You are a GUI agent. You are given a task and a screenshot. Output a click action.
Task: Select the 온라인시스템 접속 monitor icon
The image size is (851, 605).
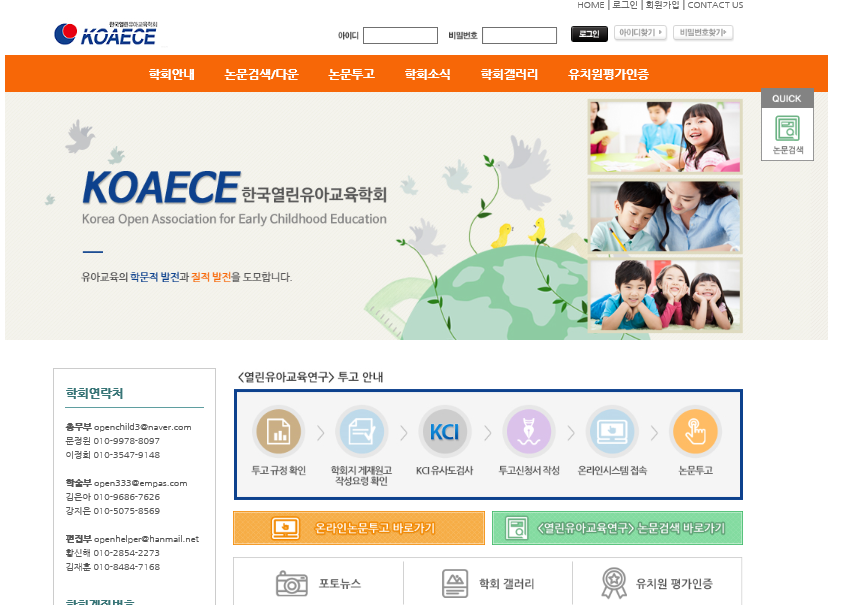pyautogui.click(x=612, y=432)
